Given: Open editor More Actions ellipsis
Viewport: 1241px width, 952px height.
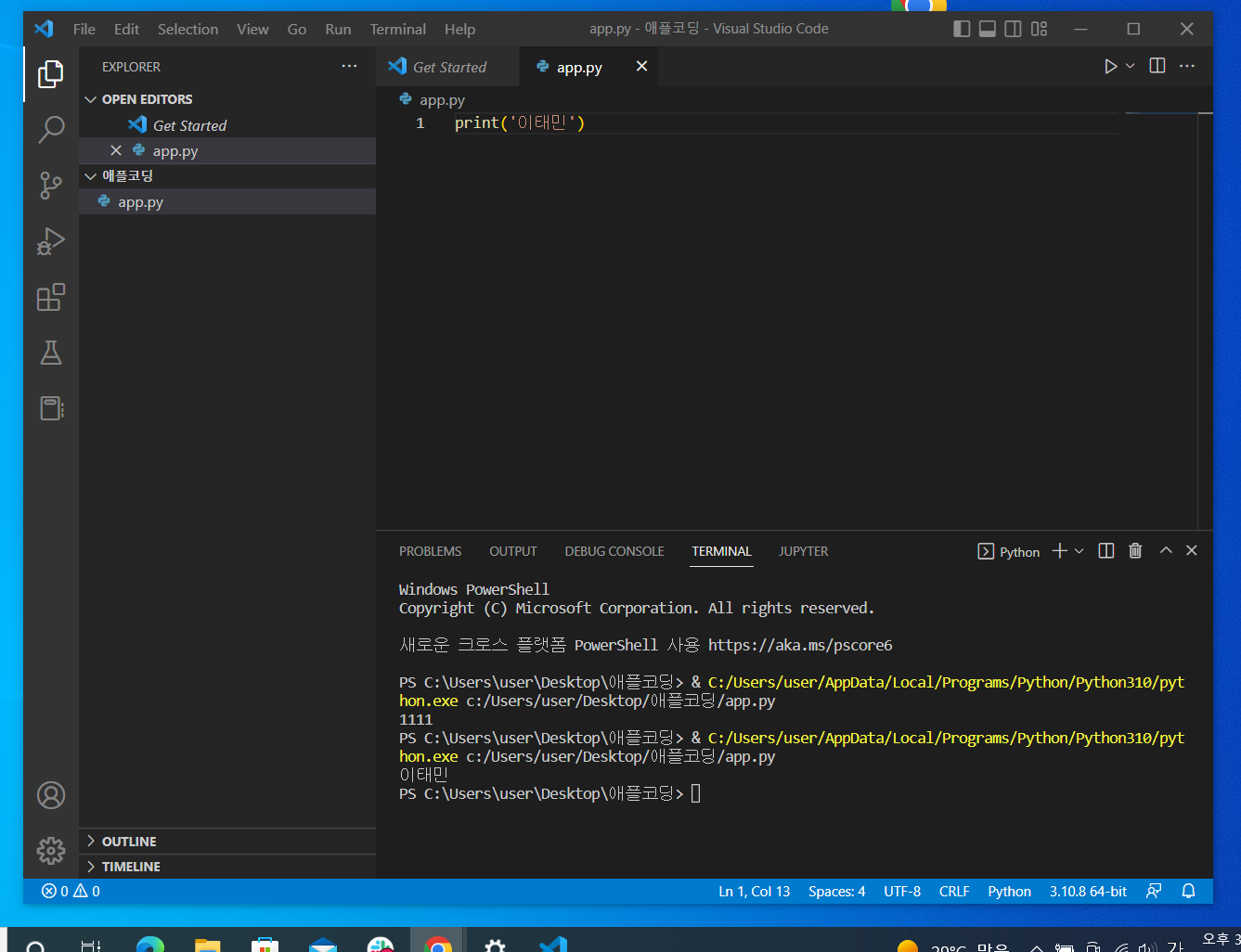Looking at the screenshot, I should pyautogui.click(x=1187, y=66).
